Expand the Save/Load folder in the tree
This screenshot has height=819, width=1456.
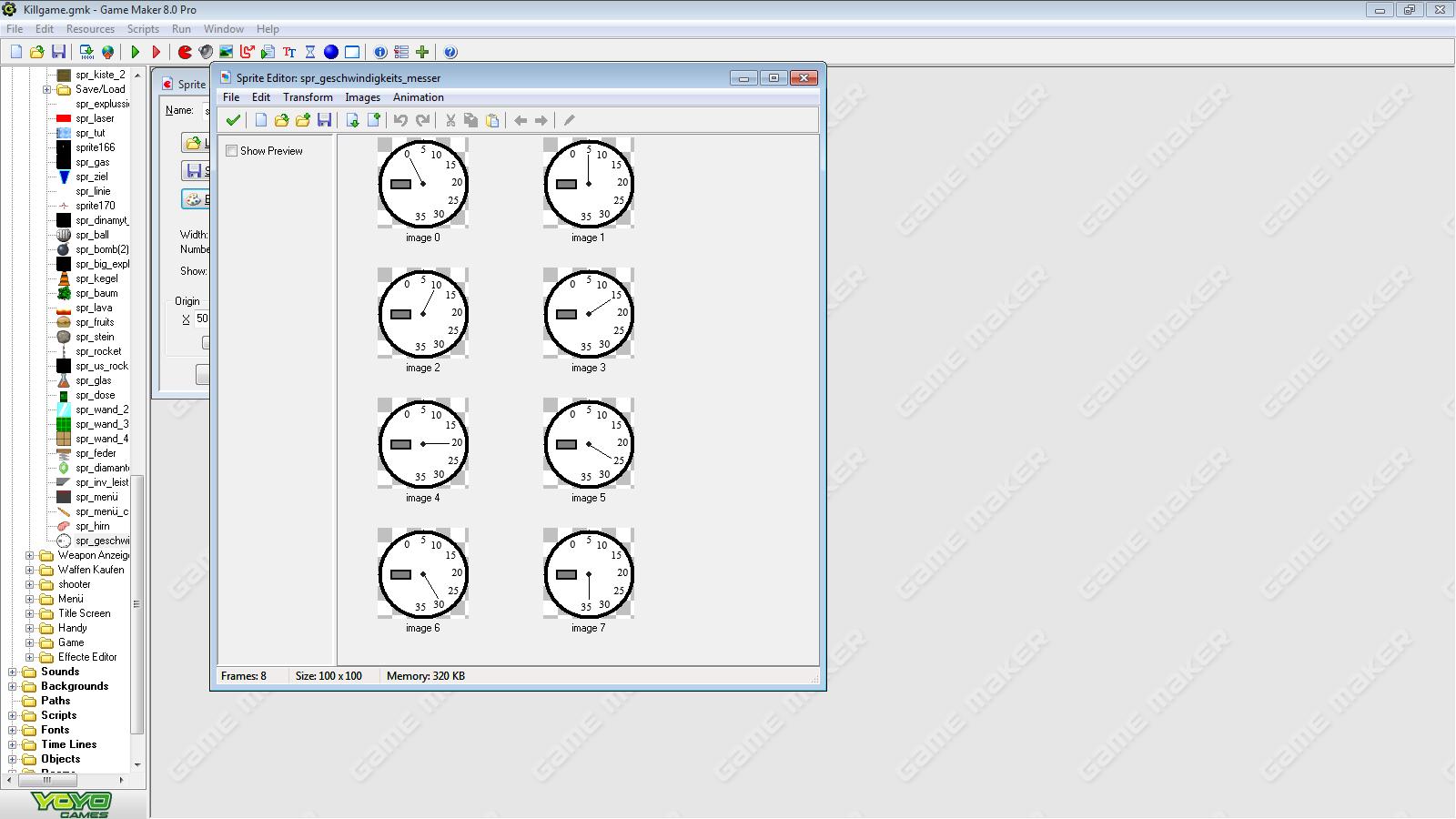pyautogui.click(x=46, y=89)
